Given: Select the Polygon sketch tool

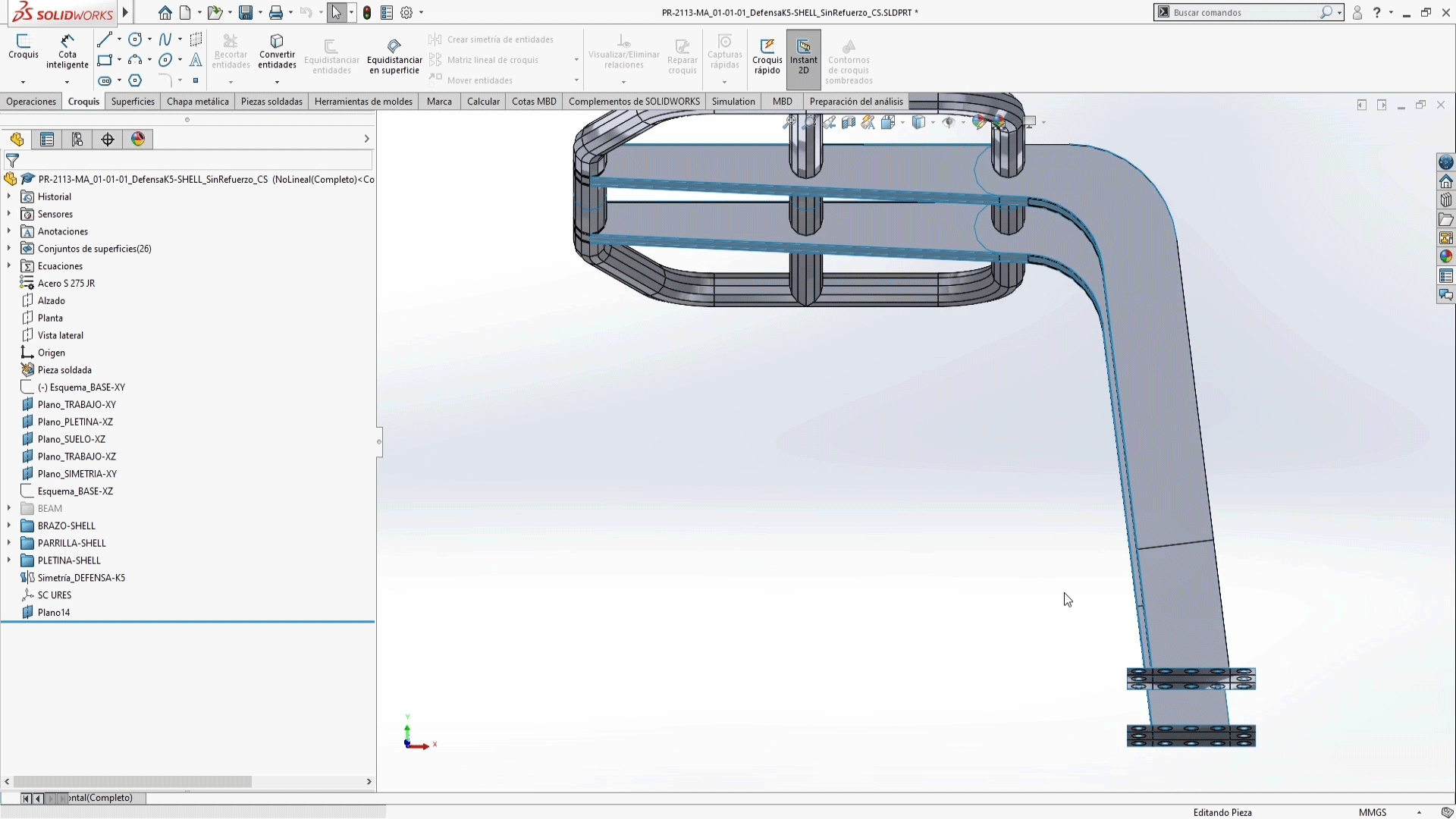Looking at the screenshot, I should (x=135, y=80).
